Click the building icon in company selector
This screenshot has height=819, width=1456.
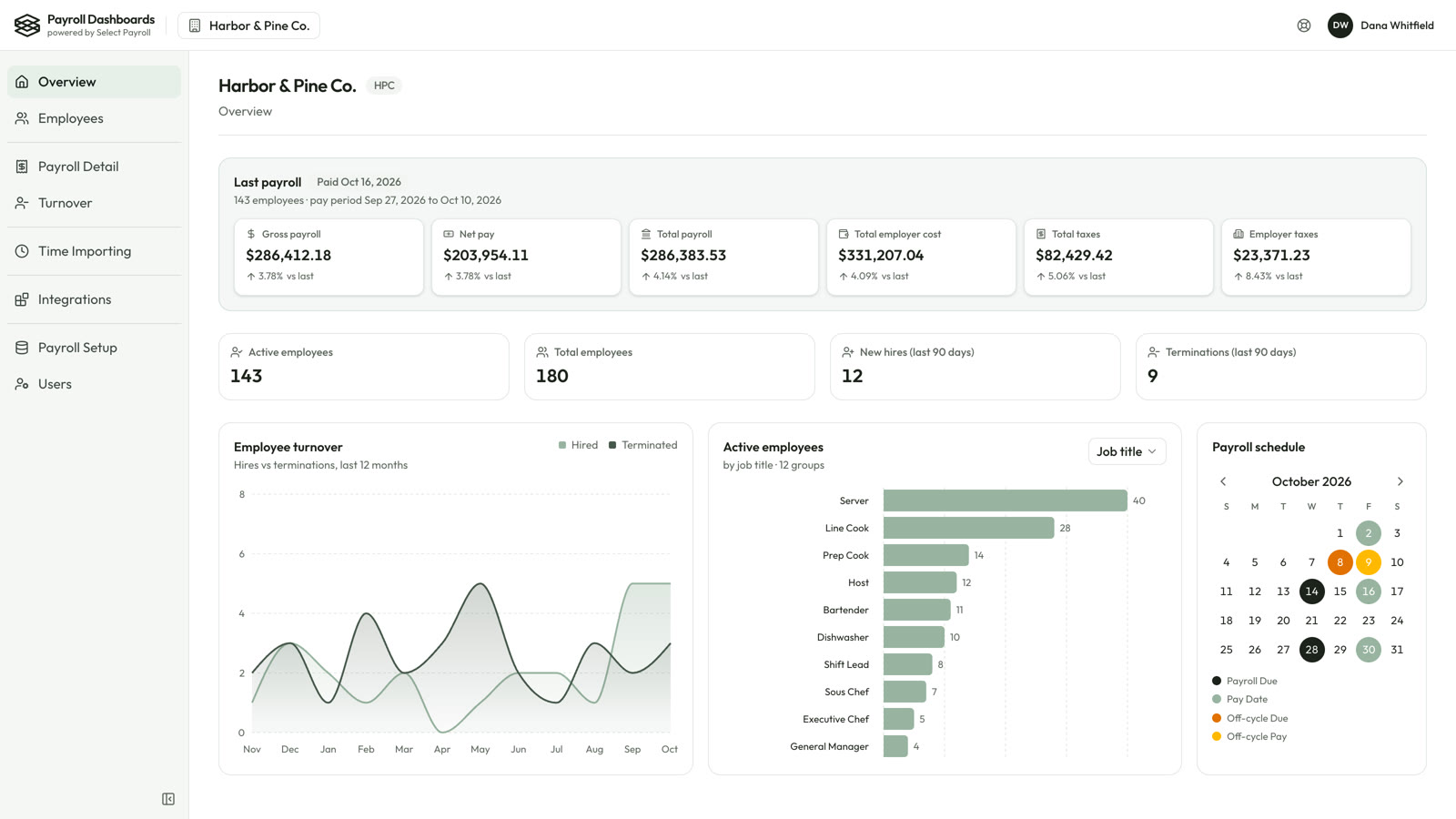tap(195, 25)
